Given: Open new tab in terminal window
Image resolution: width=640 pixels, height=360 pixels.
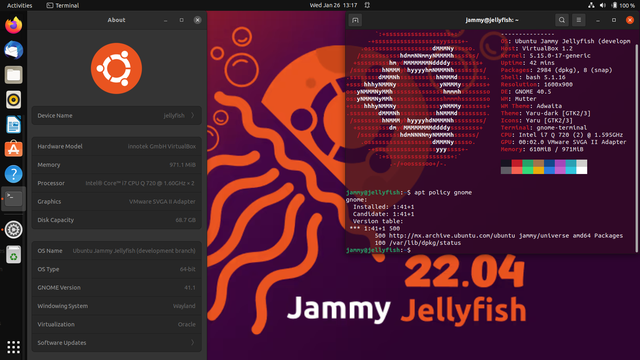Looking at the screenshot, I should tap(355, 20).
